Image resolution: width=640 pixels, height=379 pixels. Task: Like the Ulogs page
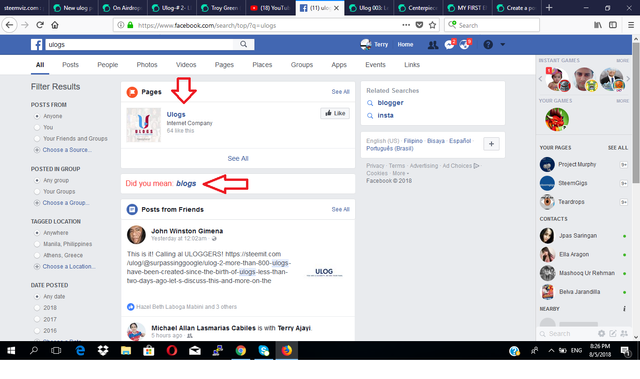(x=335, y=113)
